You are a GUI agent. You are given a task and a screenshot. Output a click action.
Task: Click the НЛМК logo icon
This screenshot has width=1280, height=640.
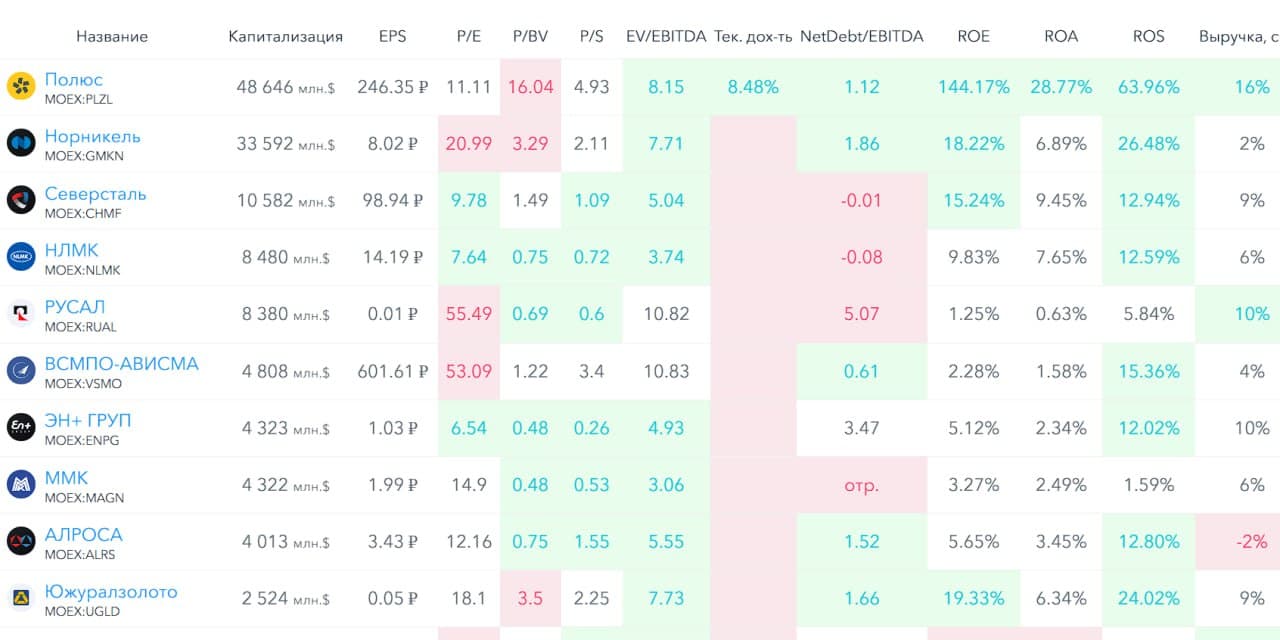[x=21, y=257]
